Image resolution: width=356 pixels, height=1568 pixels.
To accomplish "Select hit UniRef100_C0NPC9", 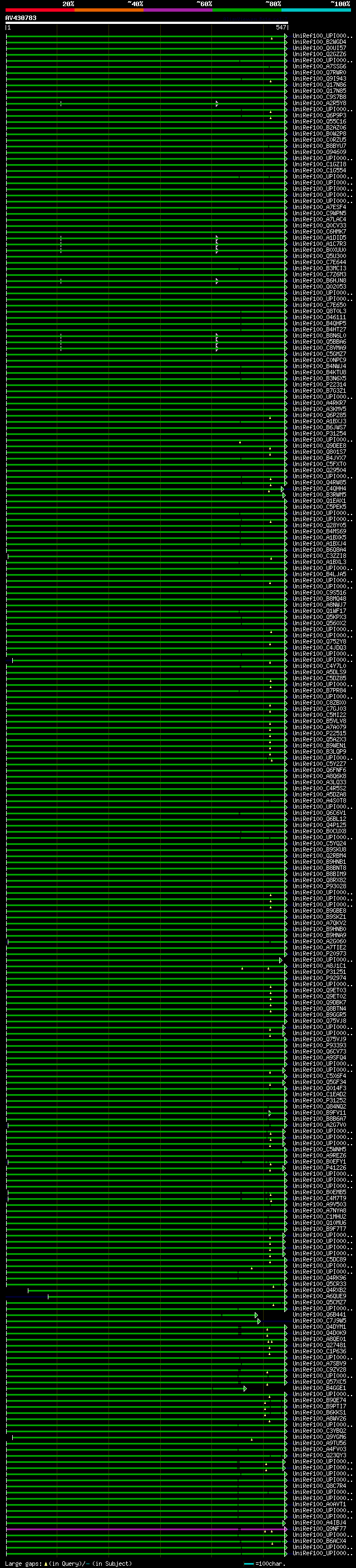I will coord(319,360).
